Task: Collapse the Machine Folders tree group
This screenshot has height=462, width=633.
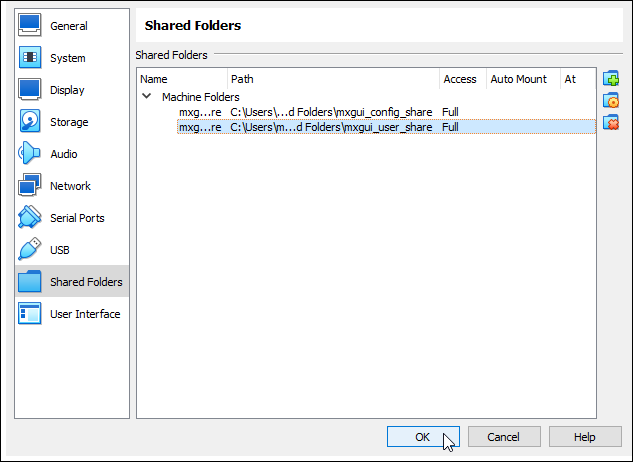Action: pyautogui.click(x=147, y=97)
